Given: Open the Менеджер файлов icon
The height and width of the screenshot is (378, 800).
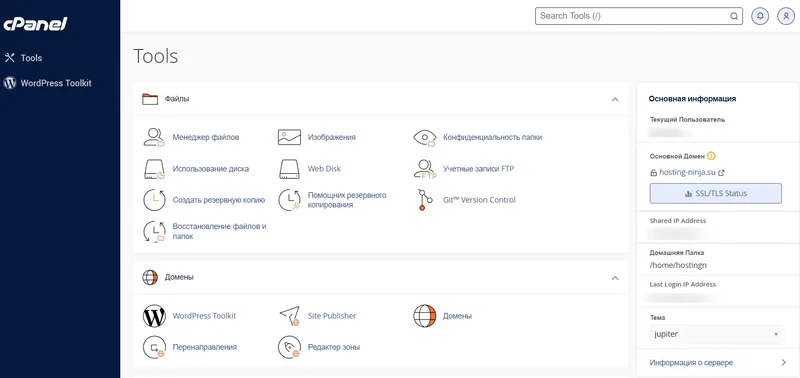Looking at the screenshot, I should [x=154, y=137].
